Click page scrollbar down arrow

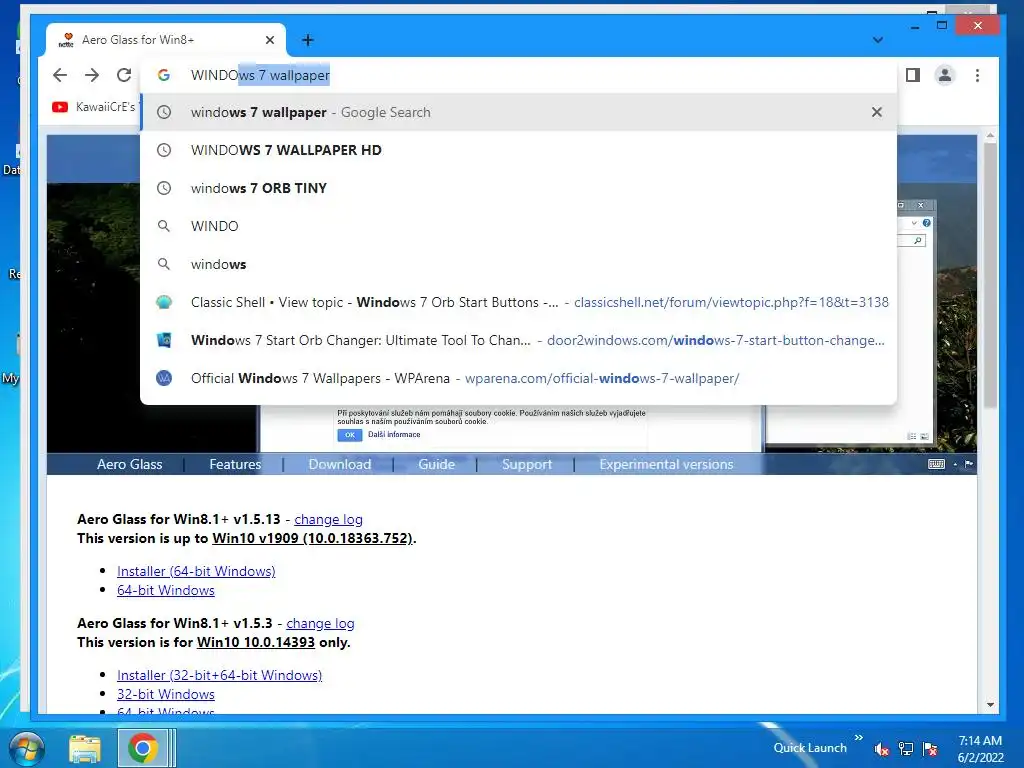coord(990,705)
